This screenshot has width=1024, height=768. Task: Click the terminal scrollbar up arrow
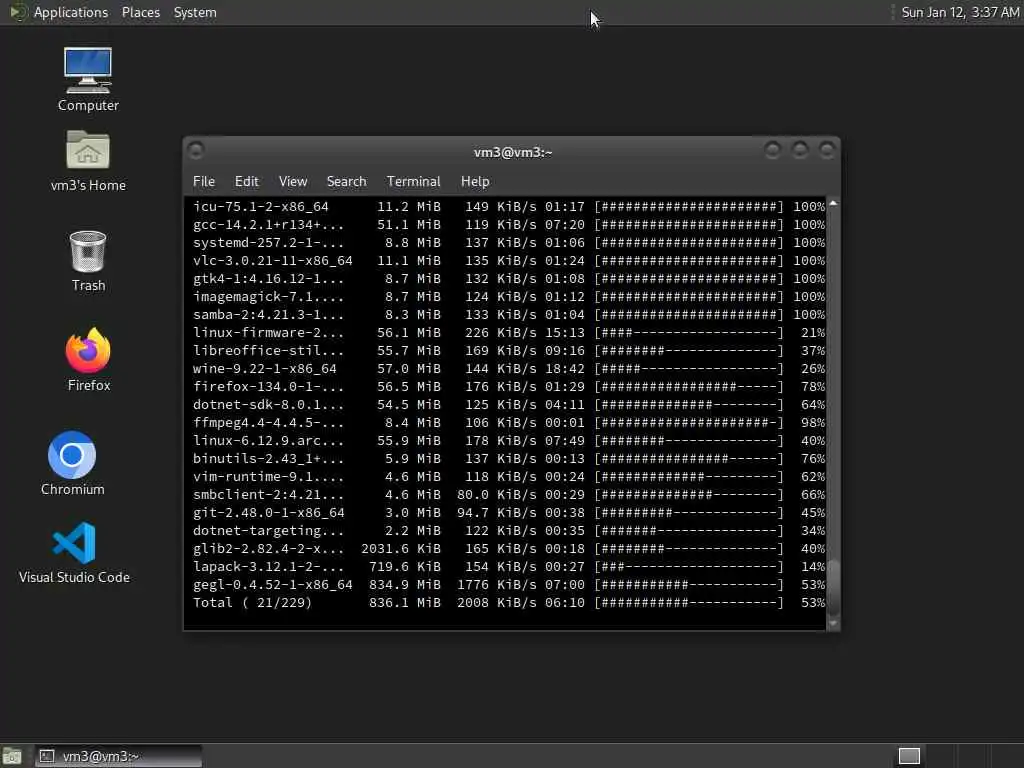click(833, 204)
